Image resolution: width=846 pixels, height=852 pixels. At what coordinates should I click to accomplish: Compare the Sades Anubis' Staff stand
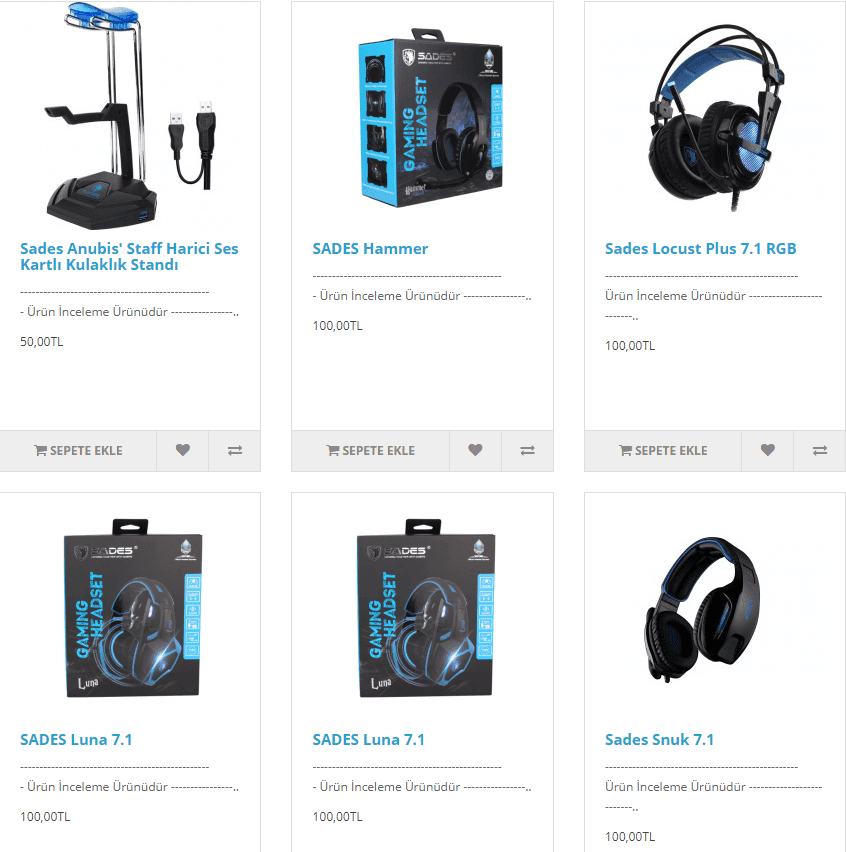[x=235, y=450]
